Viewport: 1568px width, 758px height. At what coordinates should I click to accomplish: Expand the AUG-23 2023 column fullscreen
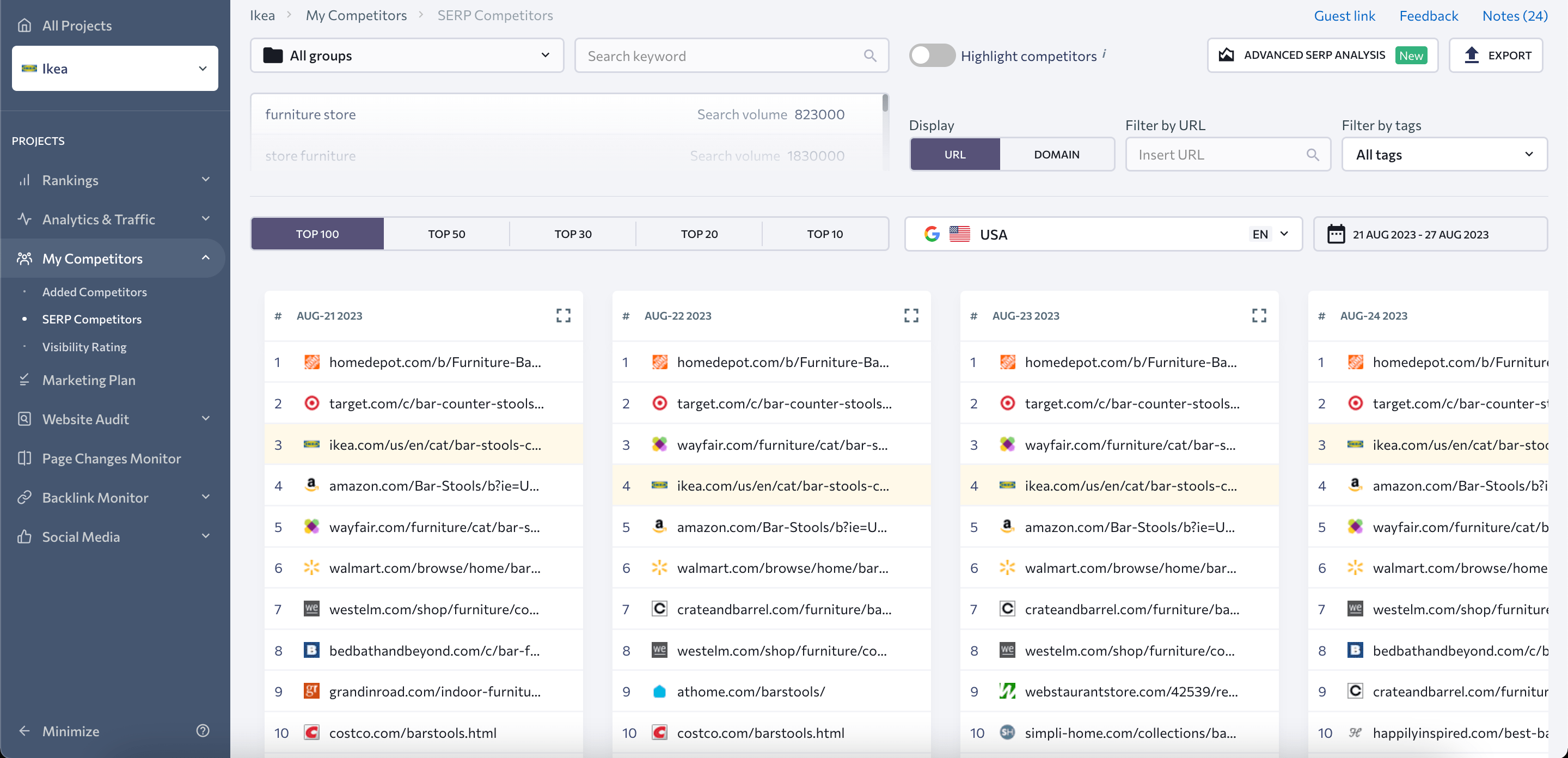tap(1259, 315)
